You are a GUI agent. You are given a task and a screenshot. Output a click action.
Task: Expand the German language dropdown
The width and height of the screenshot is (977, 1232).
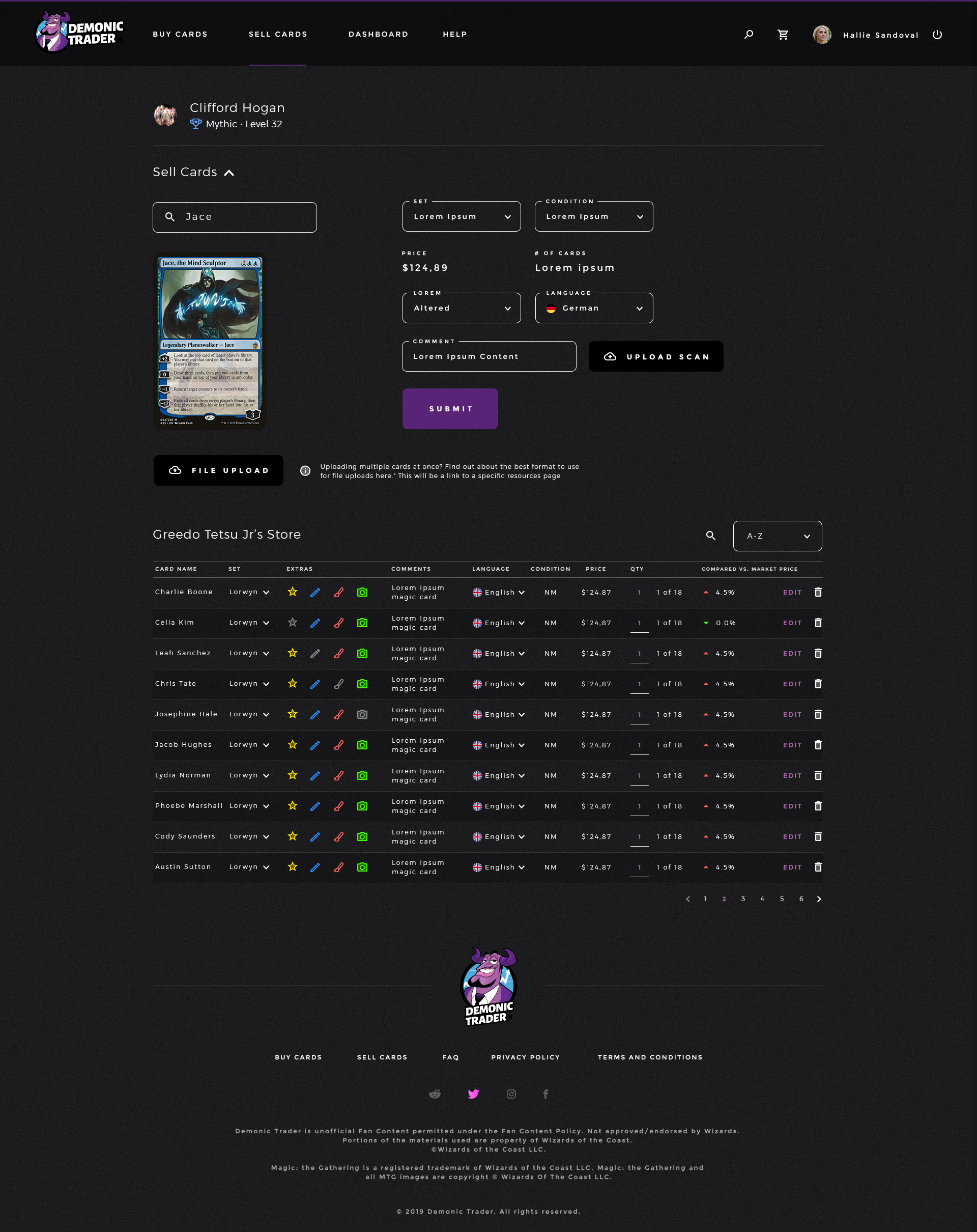click(x=593, y=308)
